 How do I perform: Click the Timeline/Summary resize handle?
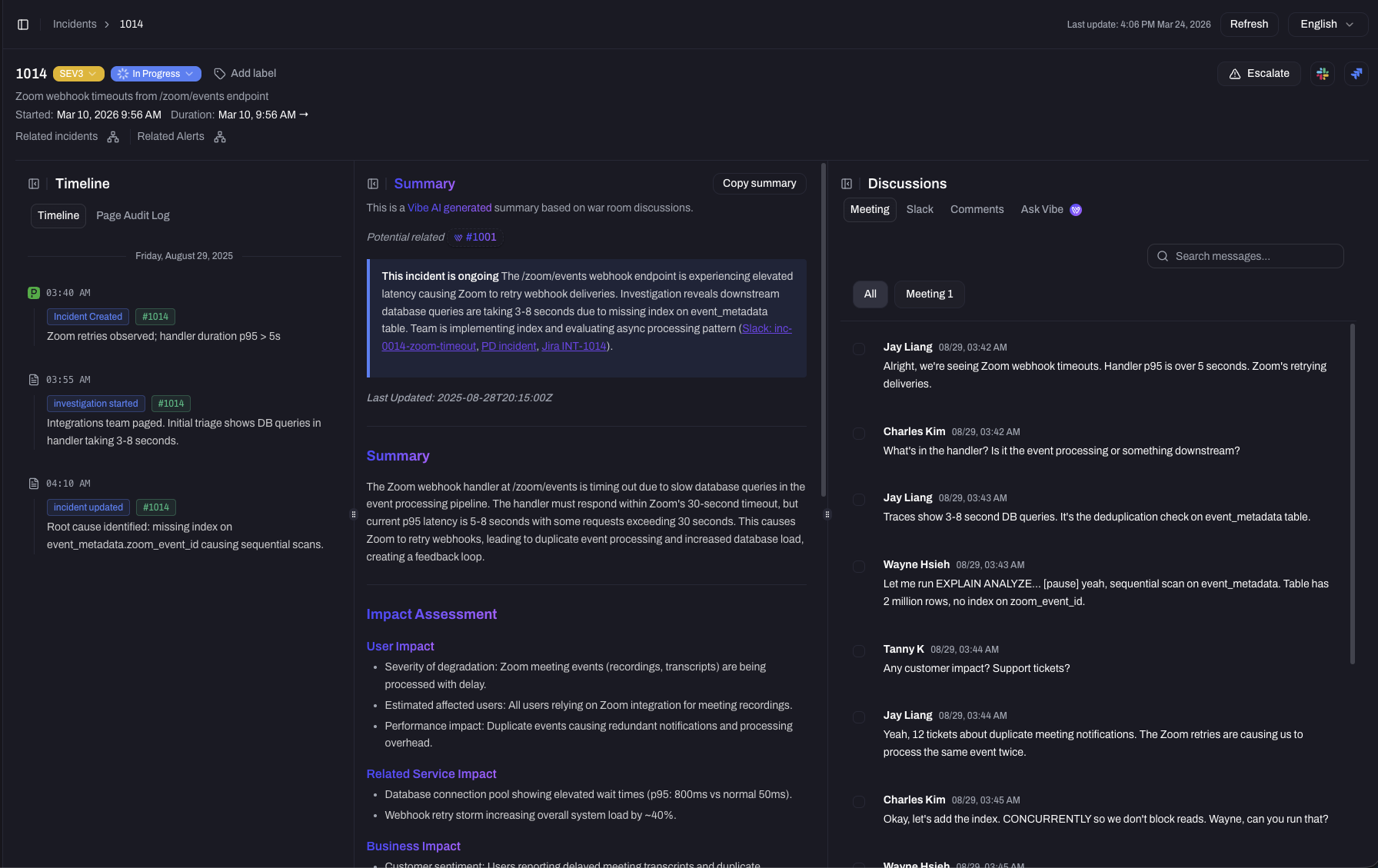click(354, 514)
